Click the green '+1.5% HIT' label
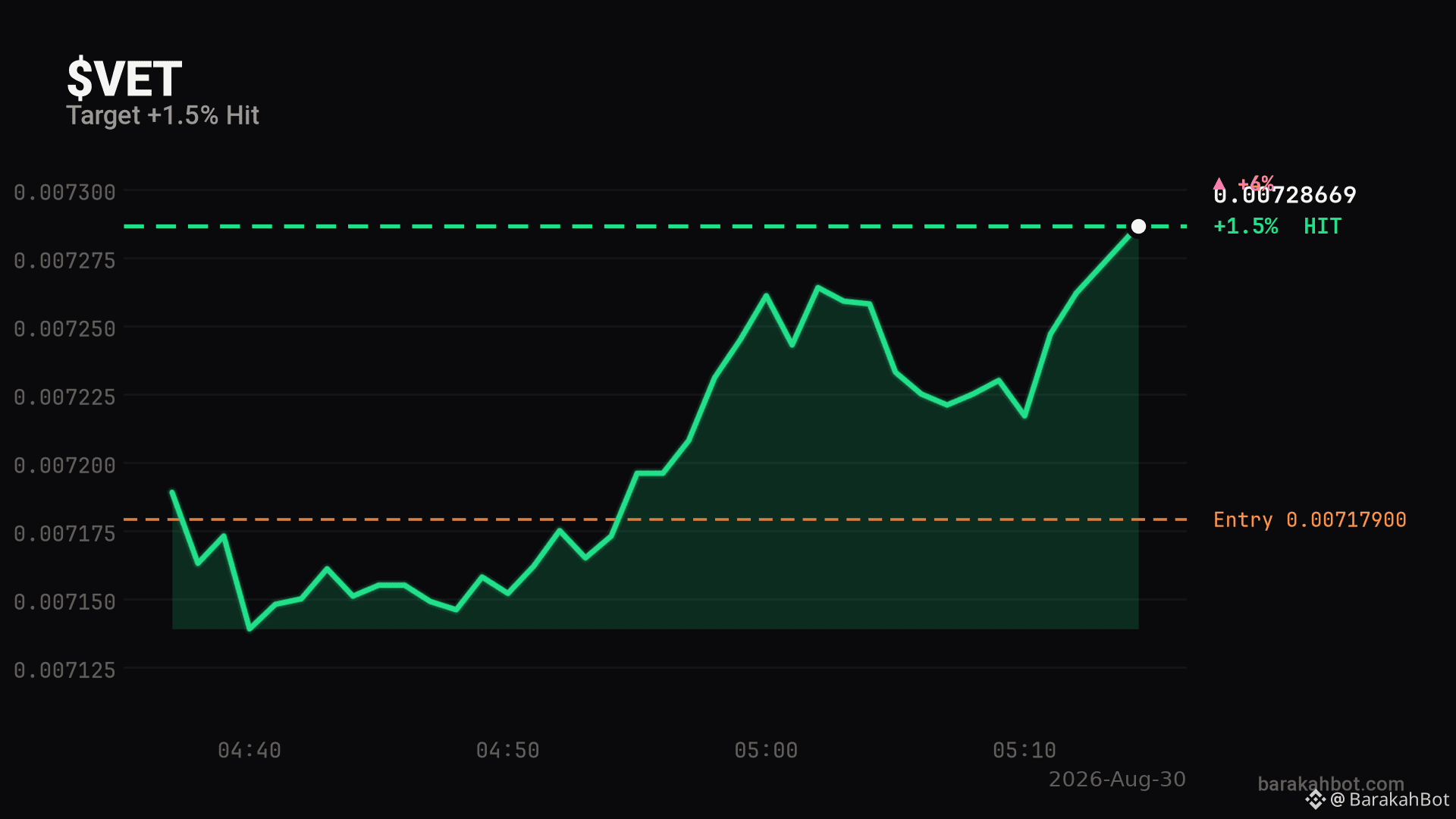The height and width of the screenshot is (819, 1456). pyautogui.click(x=1277, y=226)
